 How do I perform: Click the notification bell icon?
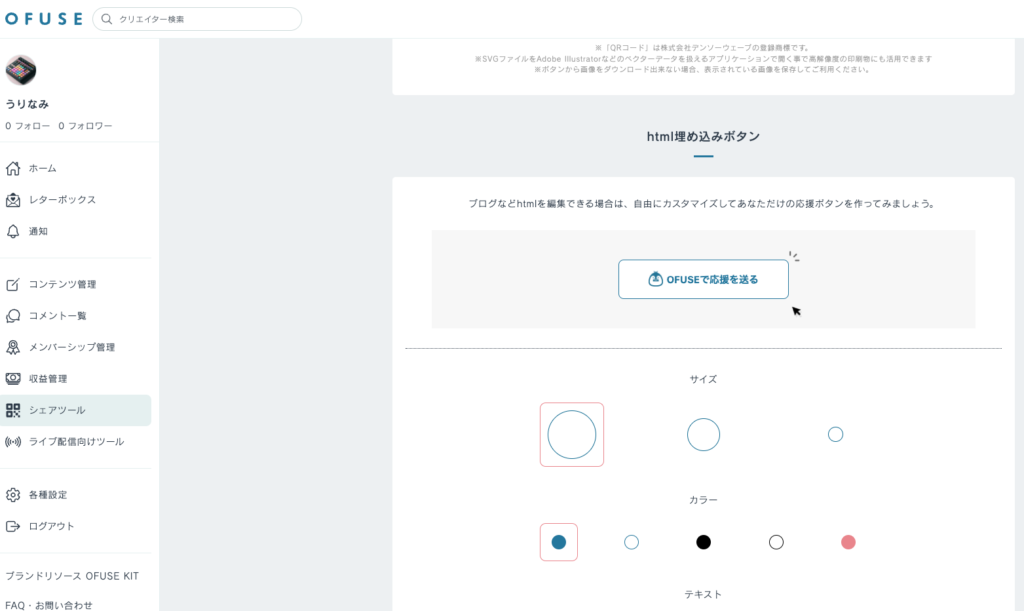(13, 231)
